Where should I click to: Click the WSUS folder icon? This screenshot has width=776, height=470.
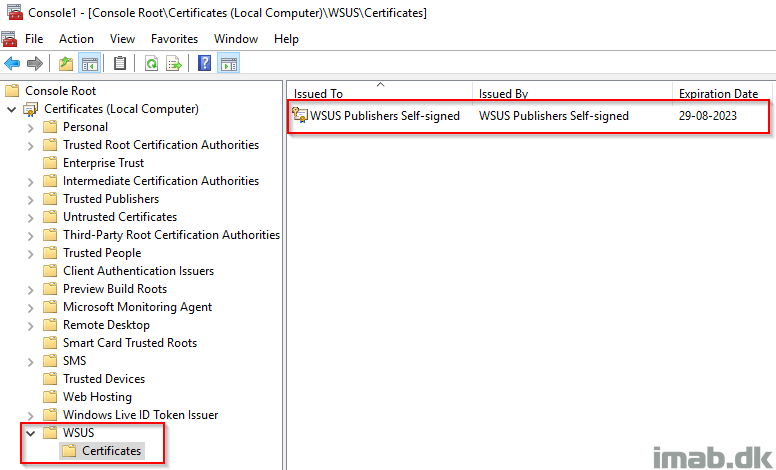50,432
